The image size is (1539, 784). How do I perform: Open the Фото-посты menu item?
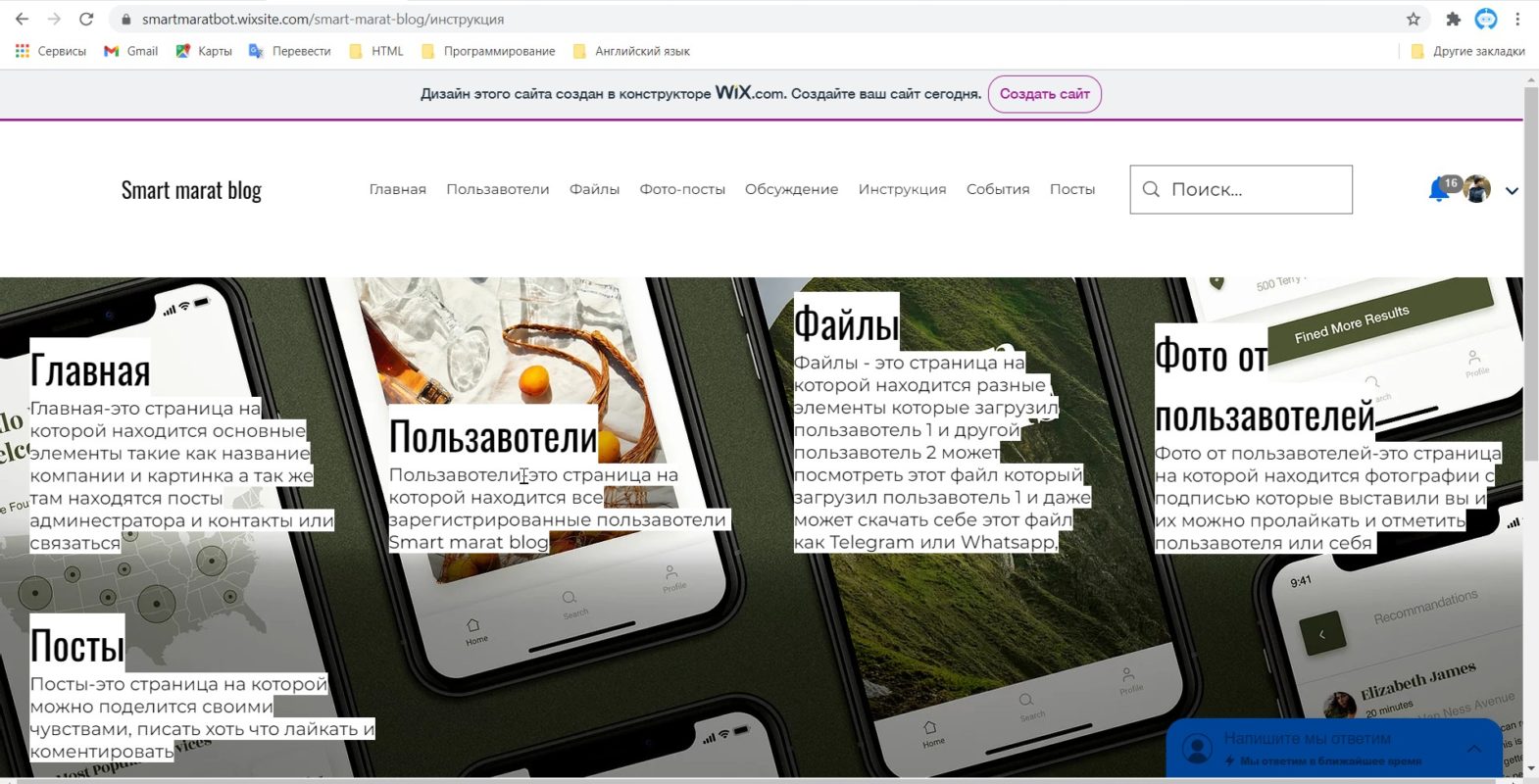pos(682,189)
